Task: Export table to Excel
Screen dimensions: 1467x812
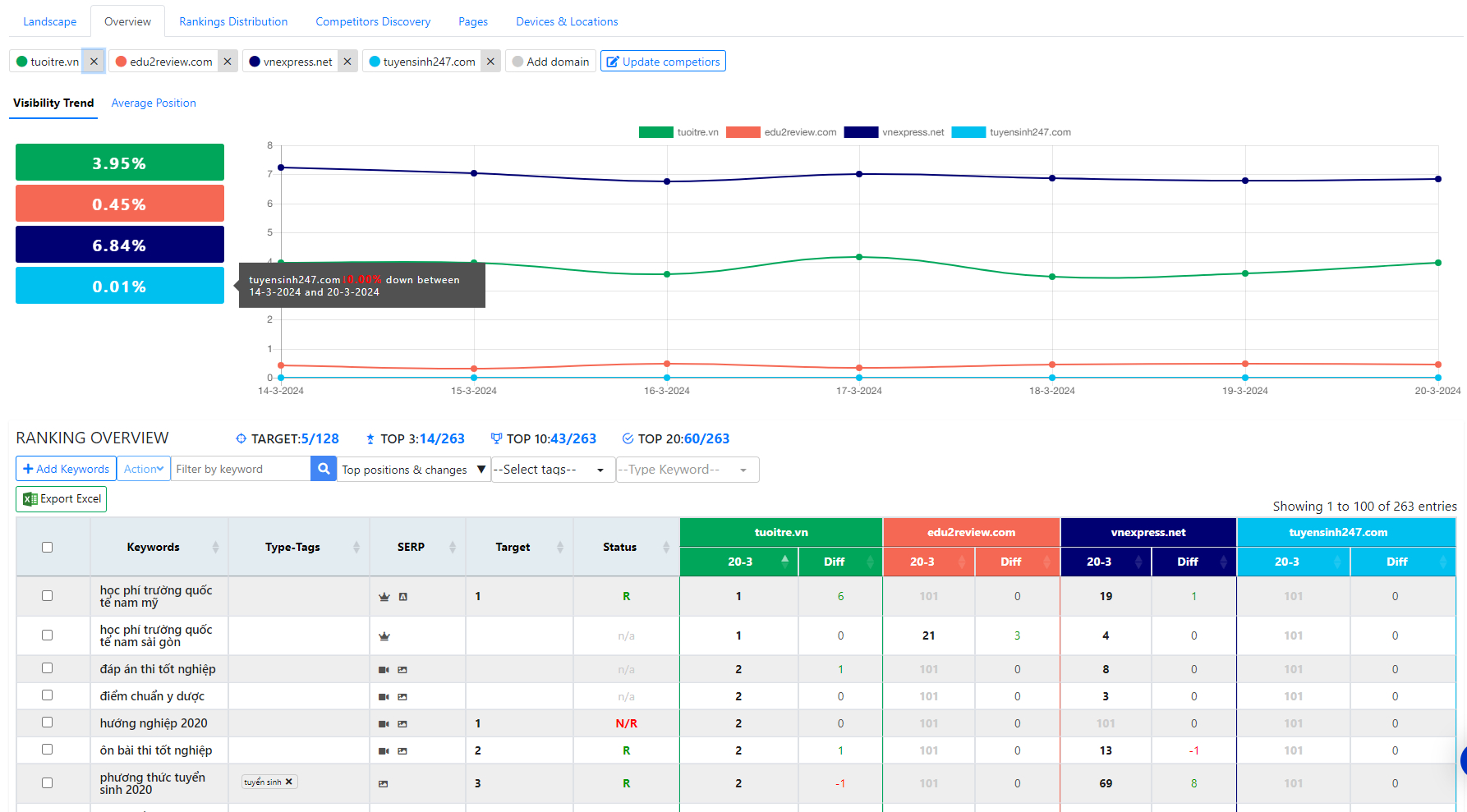Action: click(62, 499)
